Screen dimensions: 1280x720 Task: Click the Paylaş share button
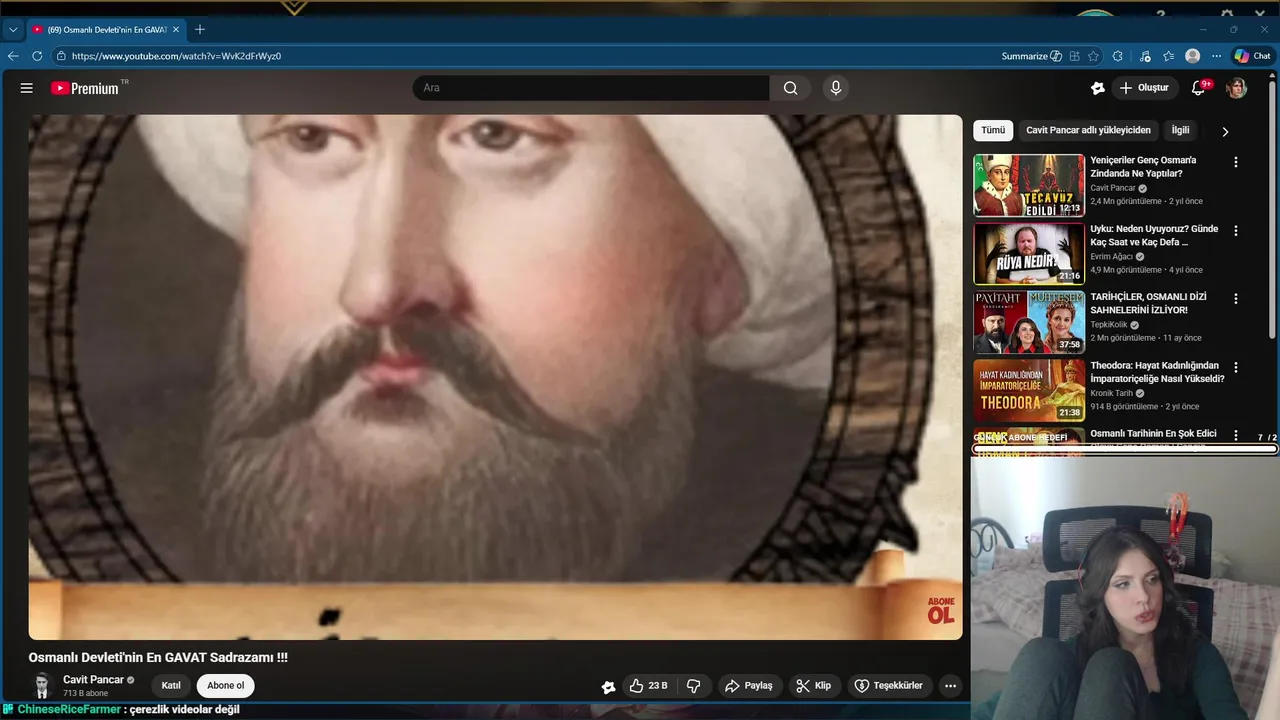coord(749,686)
